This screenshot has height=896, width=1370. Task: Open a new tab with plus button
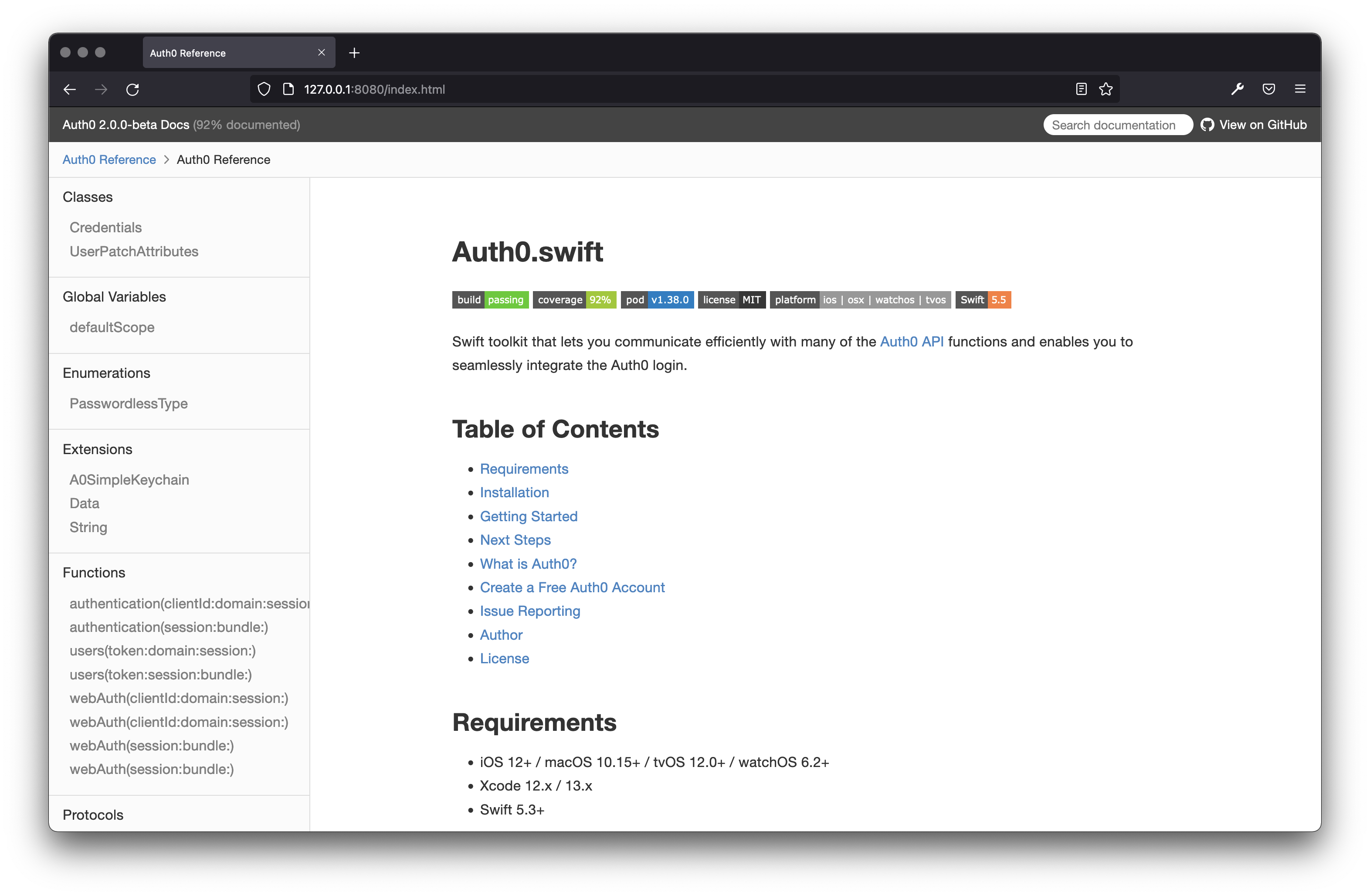point(355,53)
